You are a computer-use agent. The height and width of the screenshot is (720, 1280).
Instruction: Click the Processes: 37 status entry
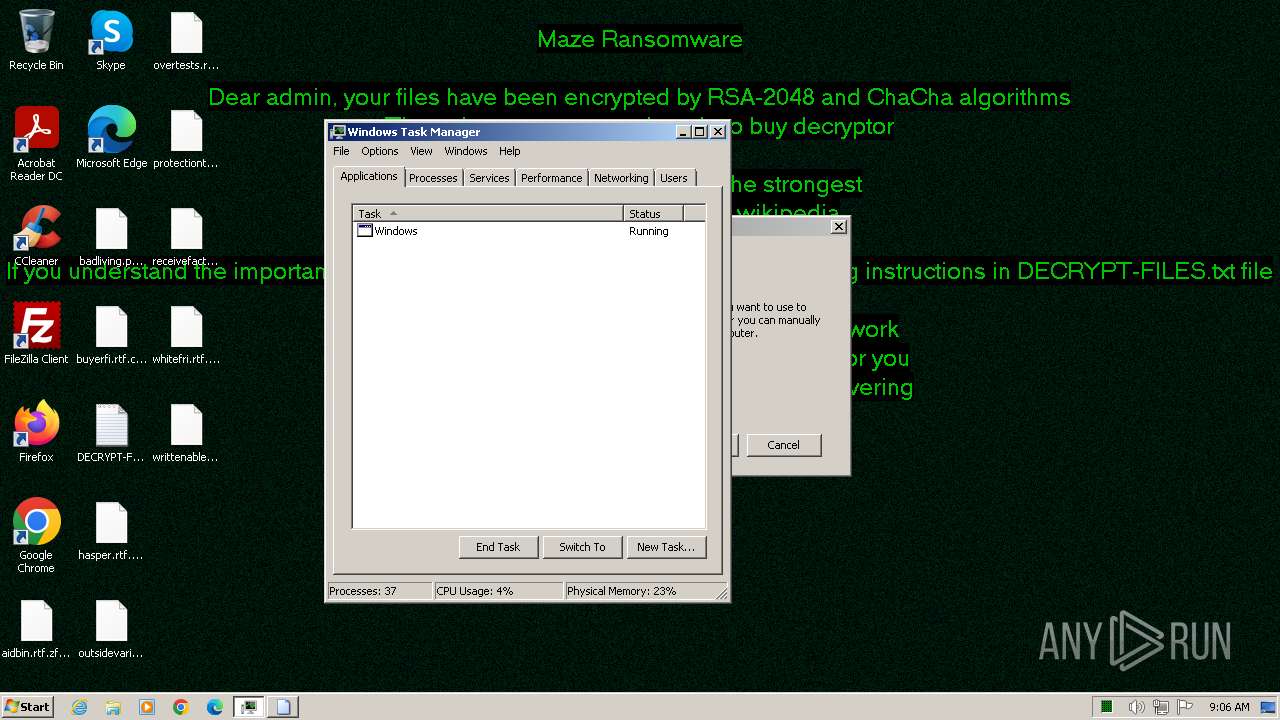click(379, 591)
